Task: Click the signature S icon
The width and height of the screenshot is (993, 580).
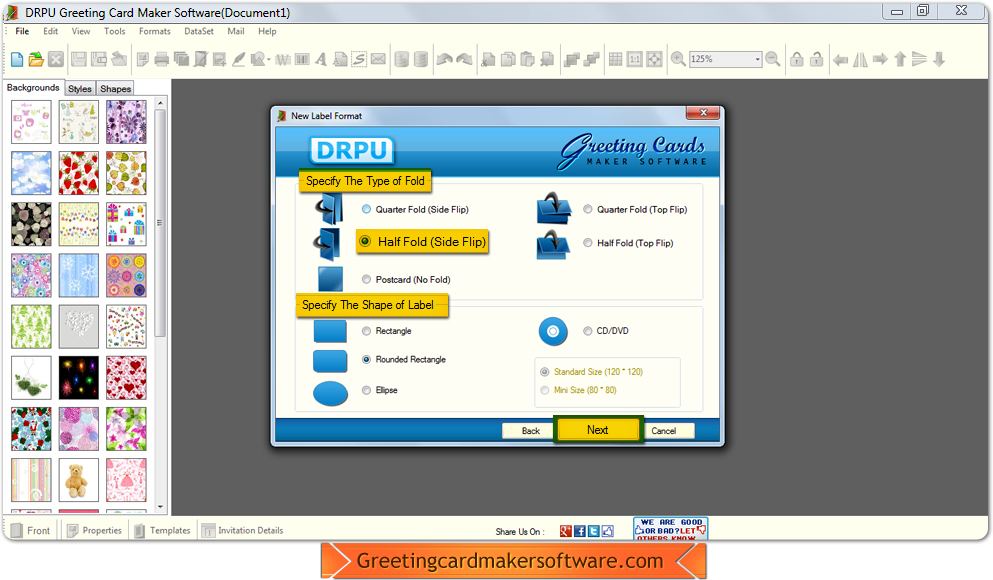Action: (x=359, y=60)
